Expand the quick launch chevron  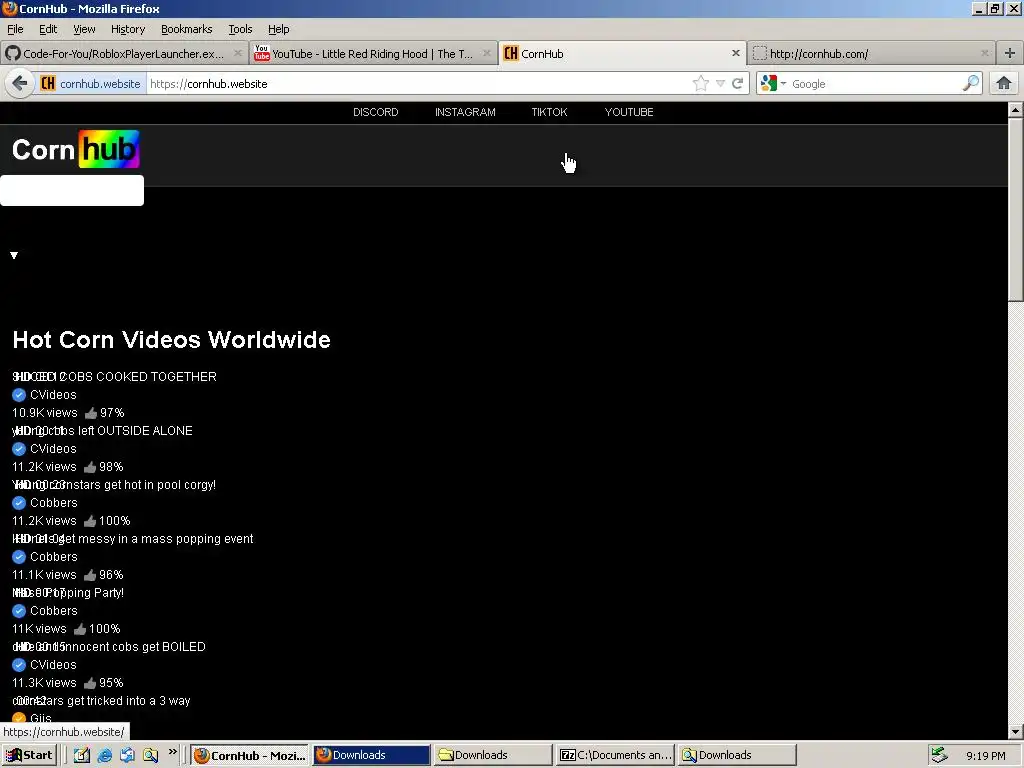pos(172,752)
